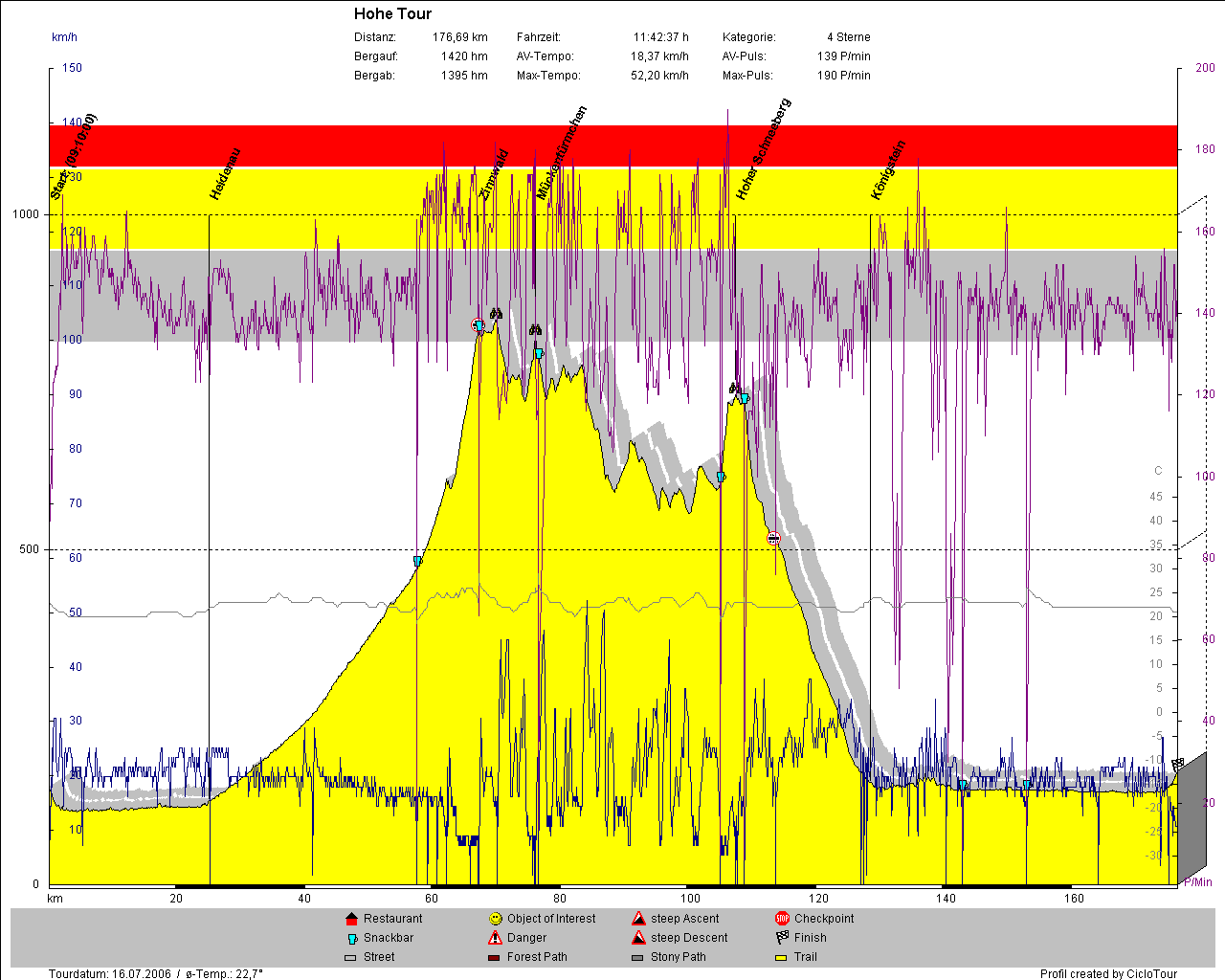
Task: Select the Heidenau waypoint label
Action: click(x=226, y=174)
